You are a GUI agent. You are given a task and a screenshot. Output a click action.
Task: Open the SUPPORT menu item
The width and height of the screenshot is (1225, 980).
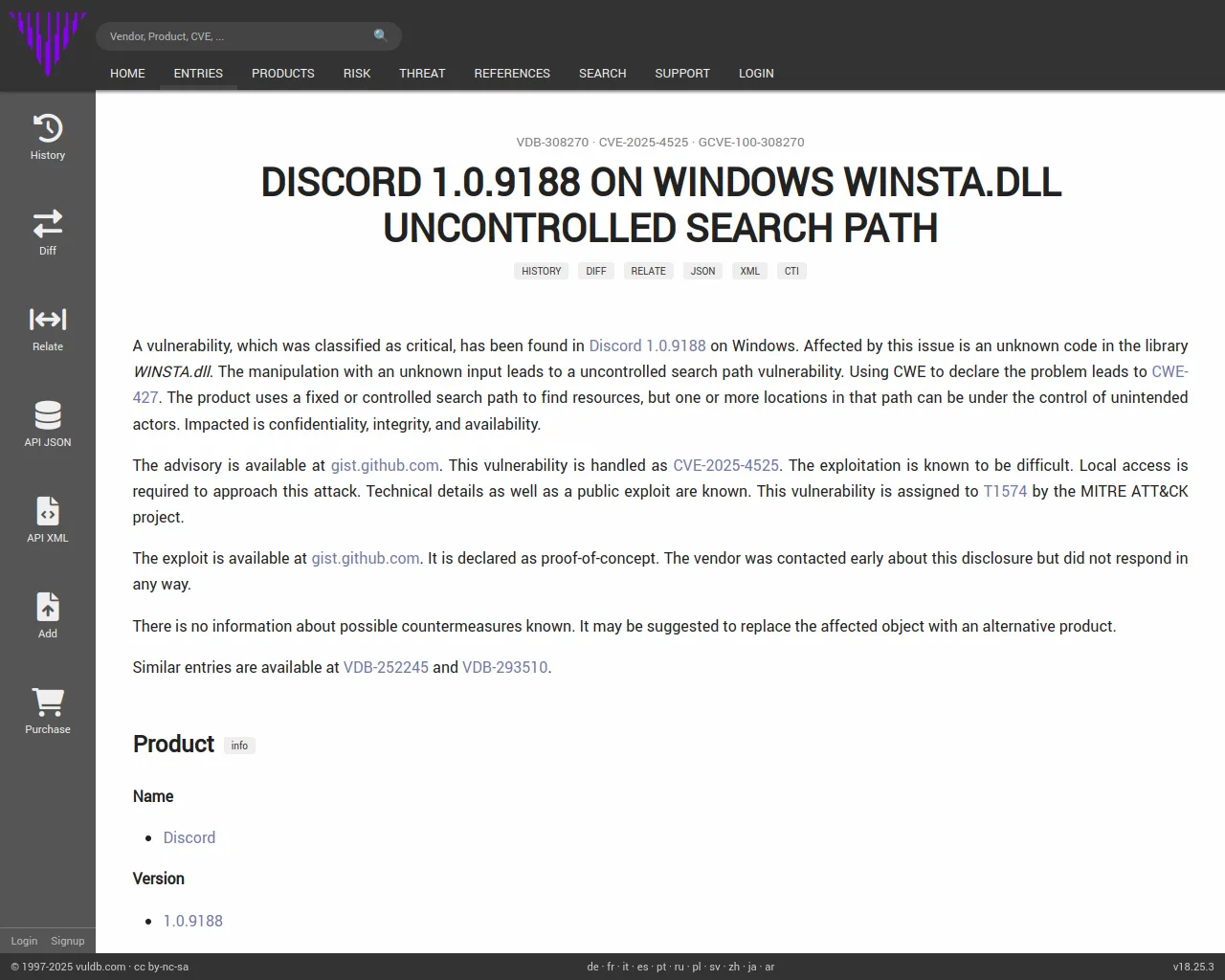(x=682, y=73)
